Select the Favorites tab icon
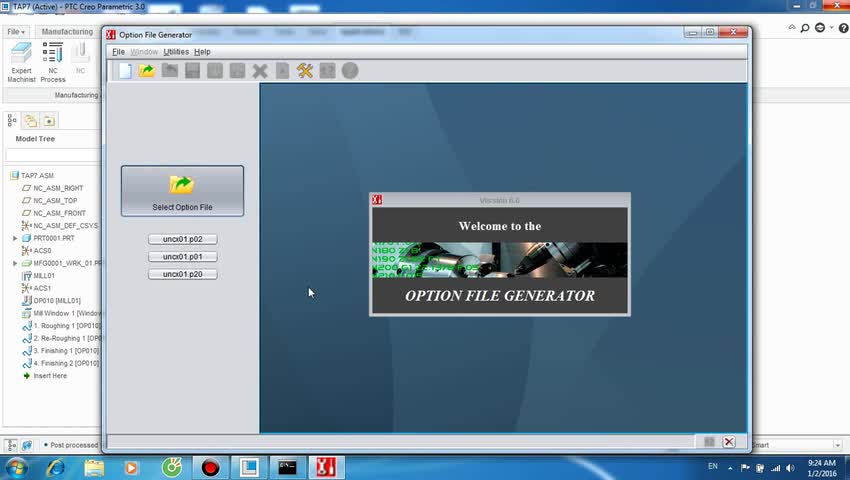Screen dimensions: 850x480 click(x=49, y=120)
